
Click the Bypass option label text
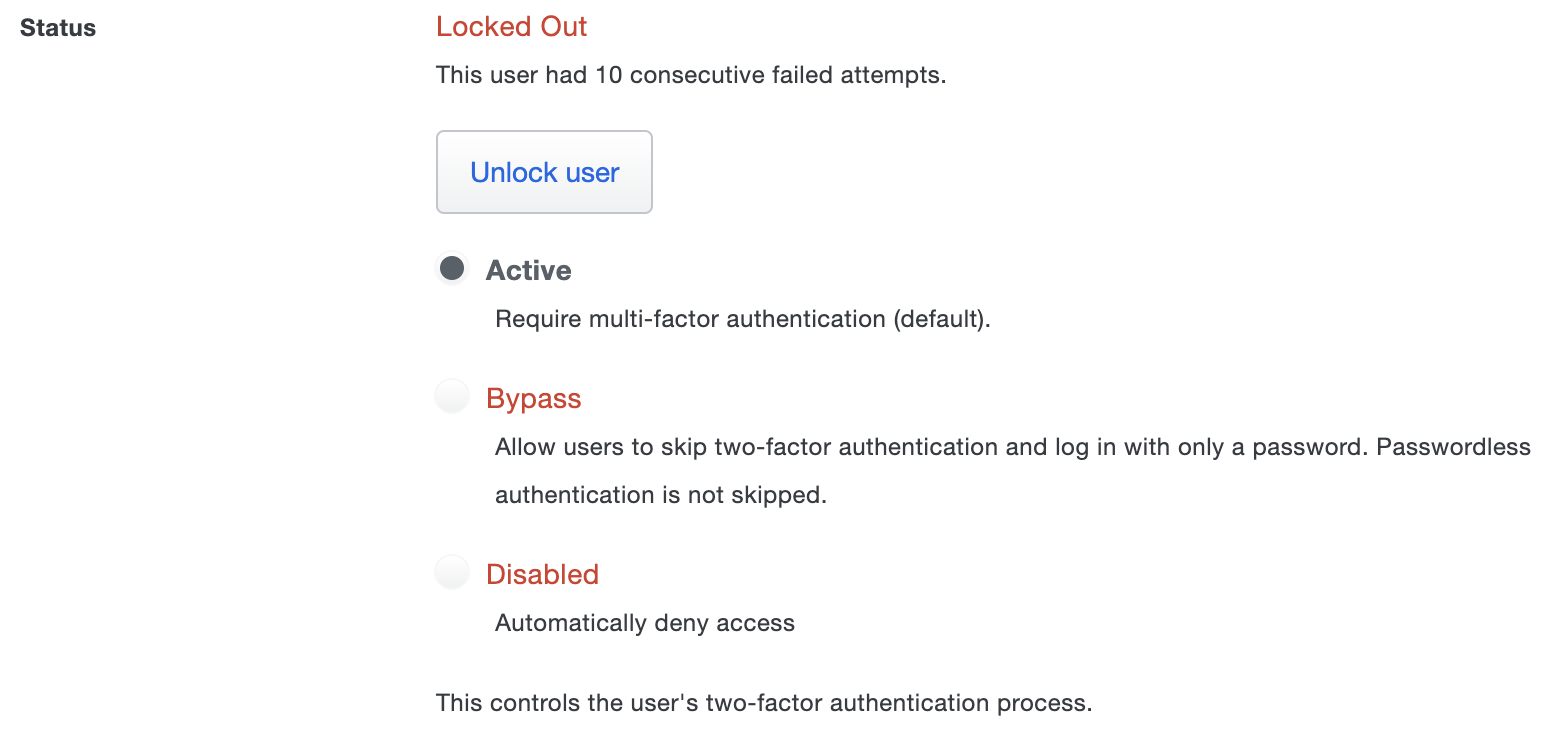[x=533, y=398]
